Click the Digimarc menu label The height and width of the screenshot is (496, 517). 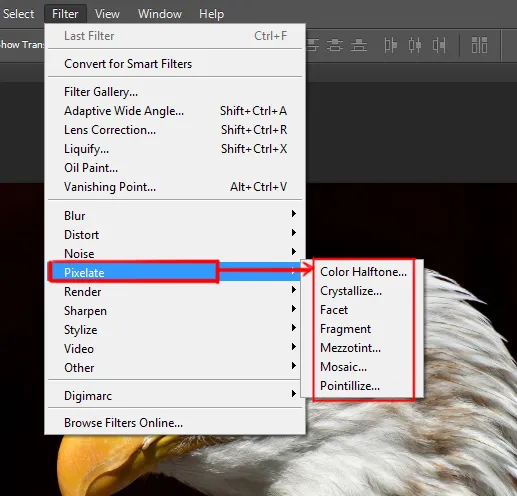coord(88,396)
